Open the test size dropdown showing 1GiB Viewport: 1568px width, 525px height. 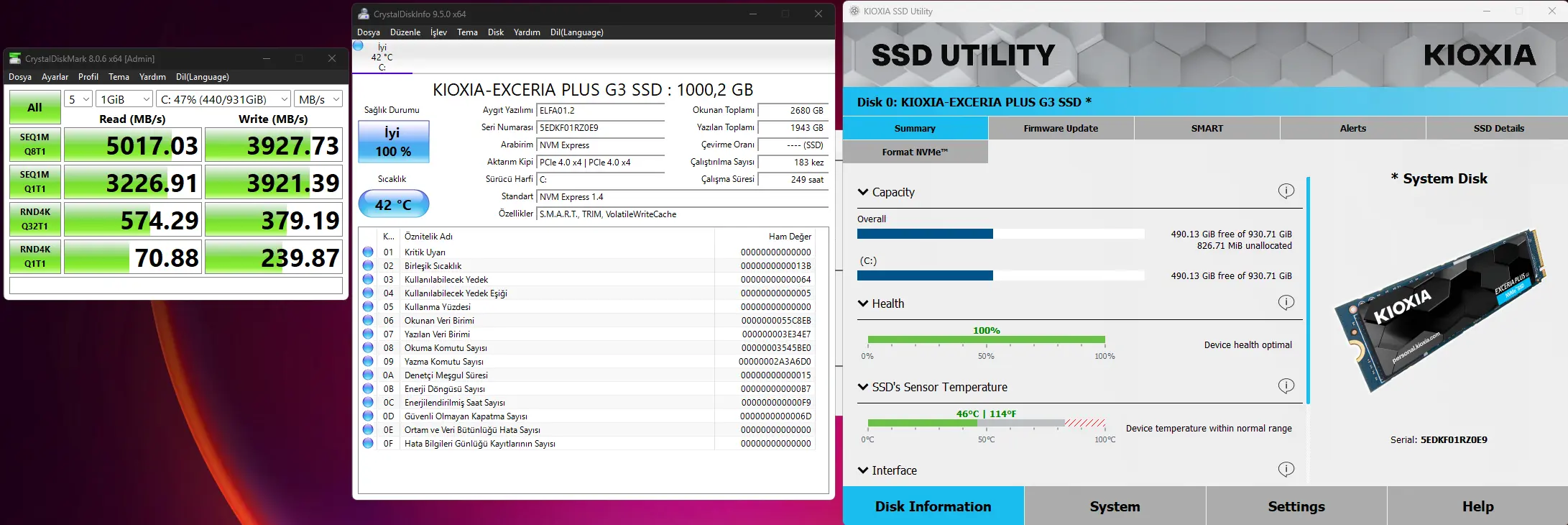coord(124,99)
